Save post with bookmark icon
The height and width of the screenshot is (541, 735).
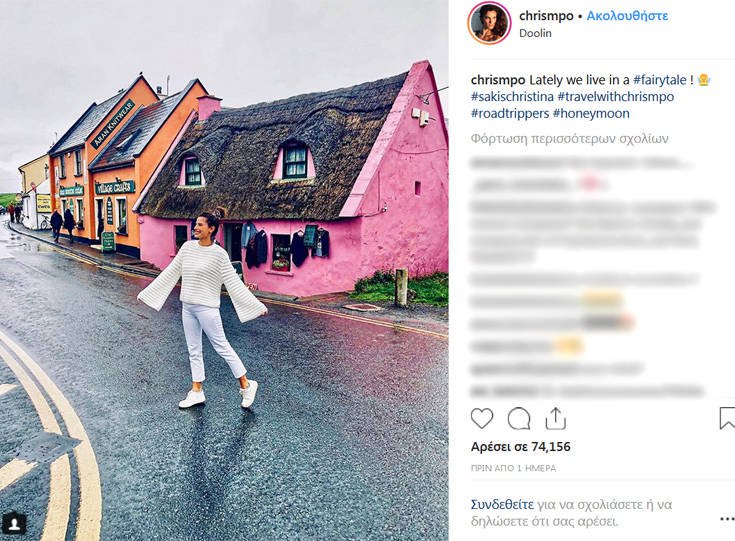727,418
